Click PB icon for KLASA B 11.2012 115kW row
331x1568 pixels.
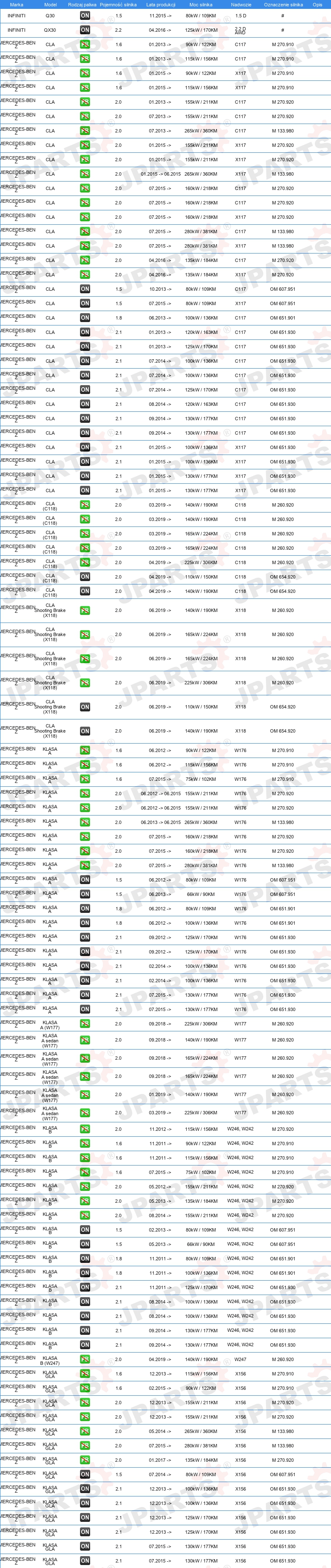coord(85,1129)
